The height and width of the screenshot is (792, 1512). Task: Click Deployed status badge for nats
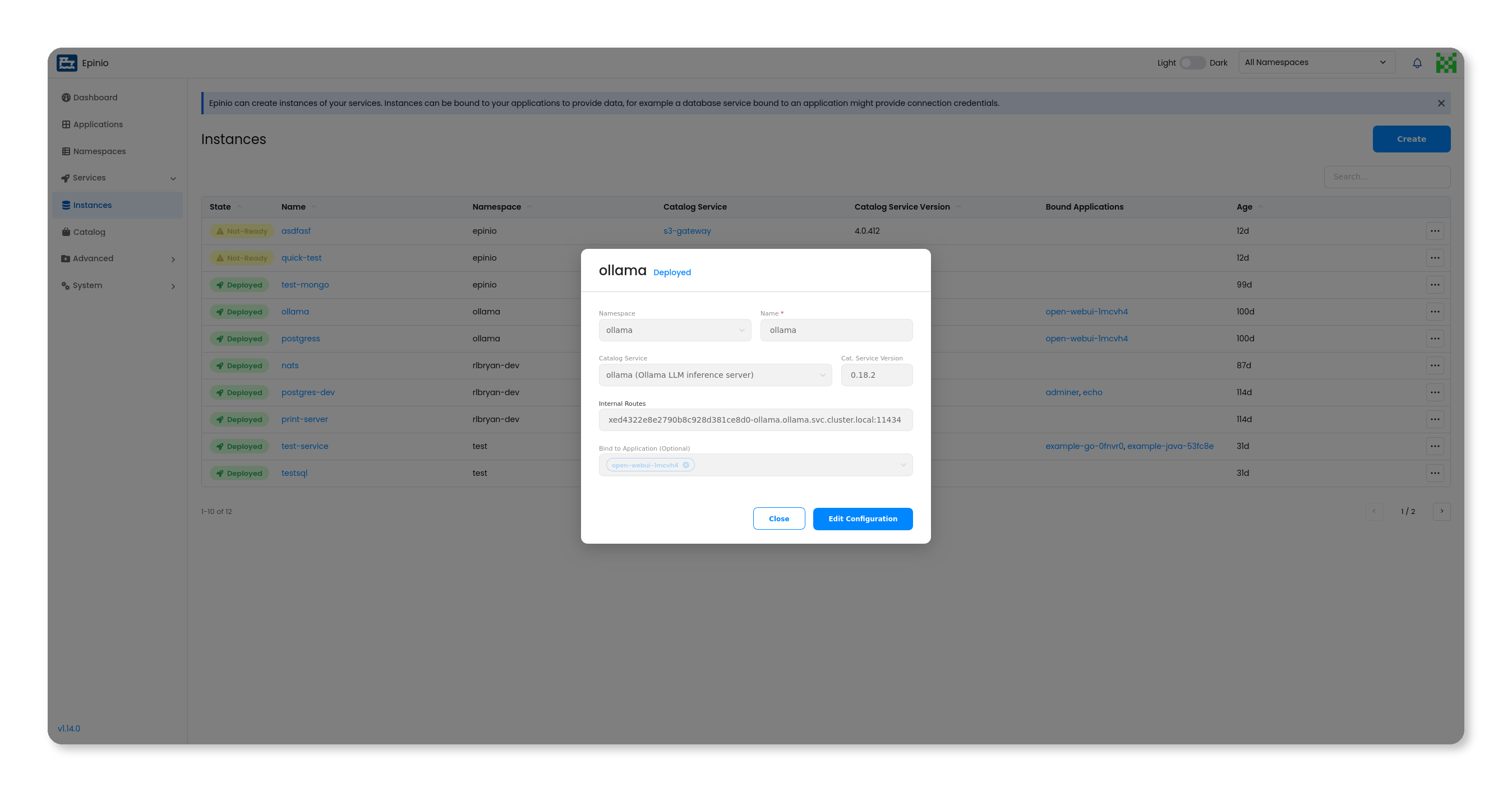(x=239, y=365)
